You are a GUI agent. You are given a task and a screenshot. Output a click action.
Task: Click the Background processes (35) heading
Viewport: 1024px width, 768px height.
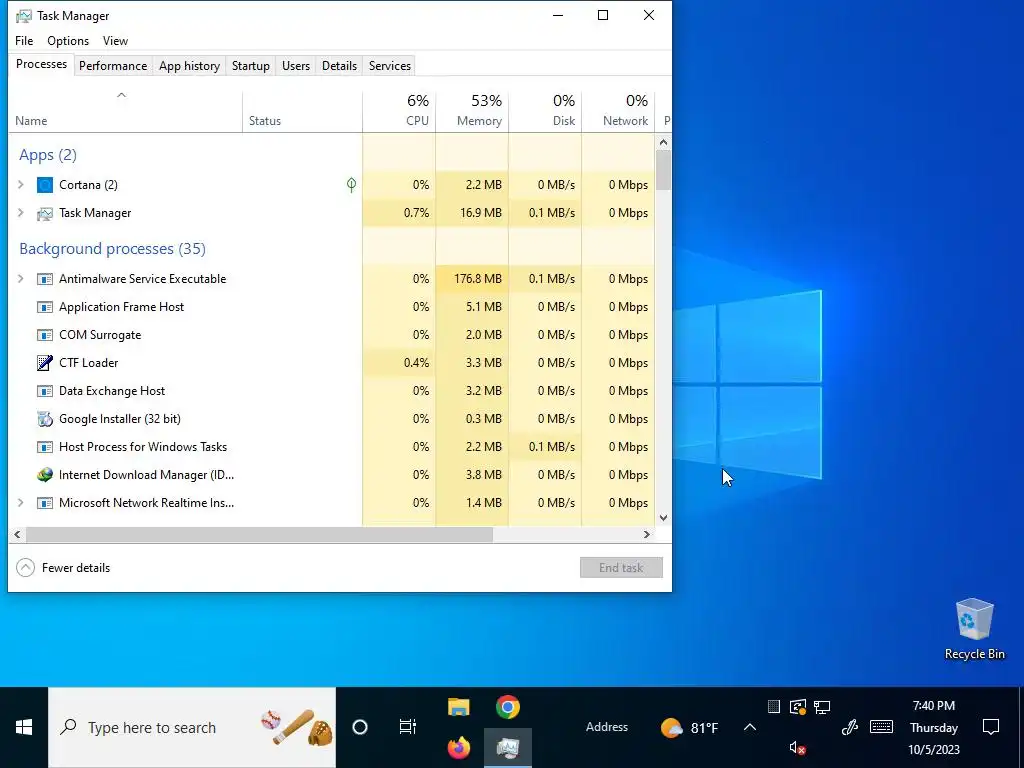(x=112, y=249)
